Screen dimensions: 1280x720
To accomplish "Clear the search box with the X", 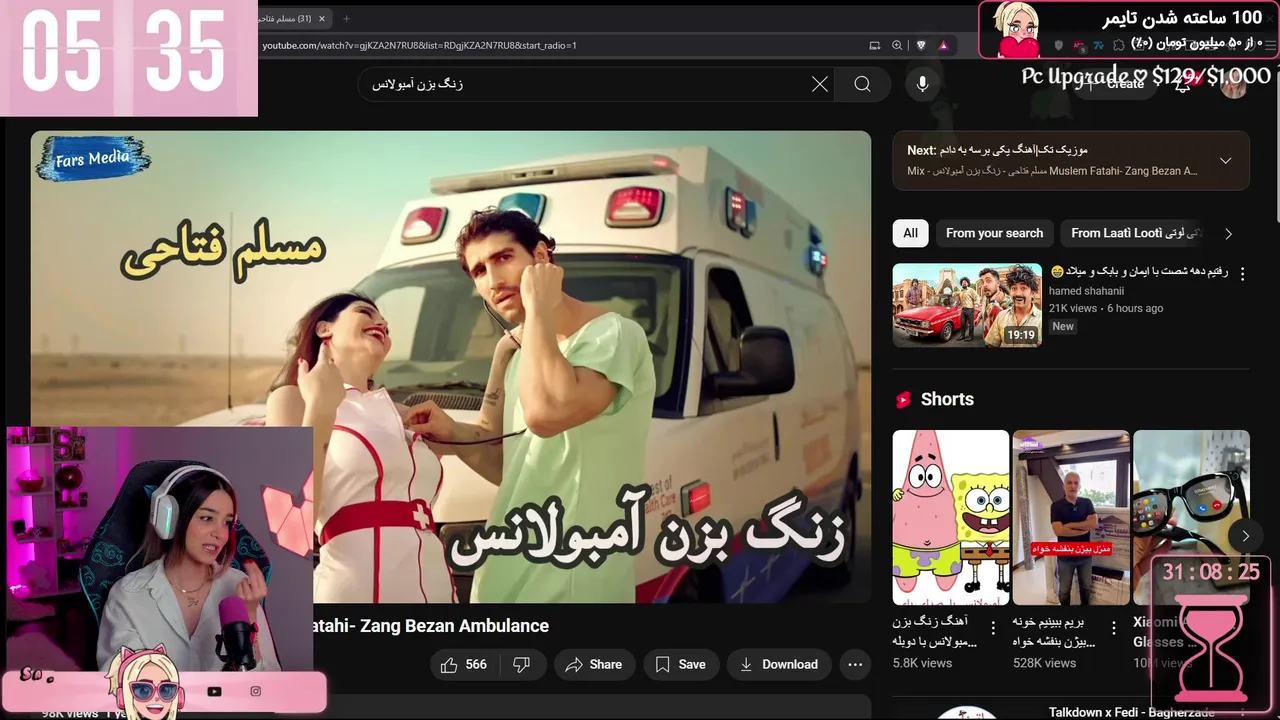I will [x=820, y=84].
